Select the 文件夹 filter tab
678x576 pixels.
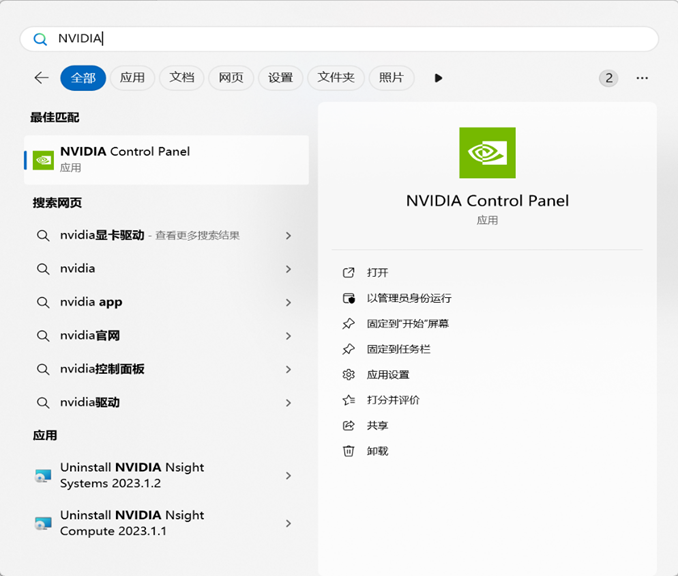tap(336, 78)
